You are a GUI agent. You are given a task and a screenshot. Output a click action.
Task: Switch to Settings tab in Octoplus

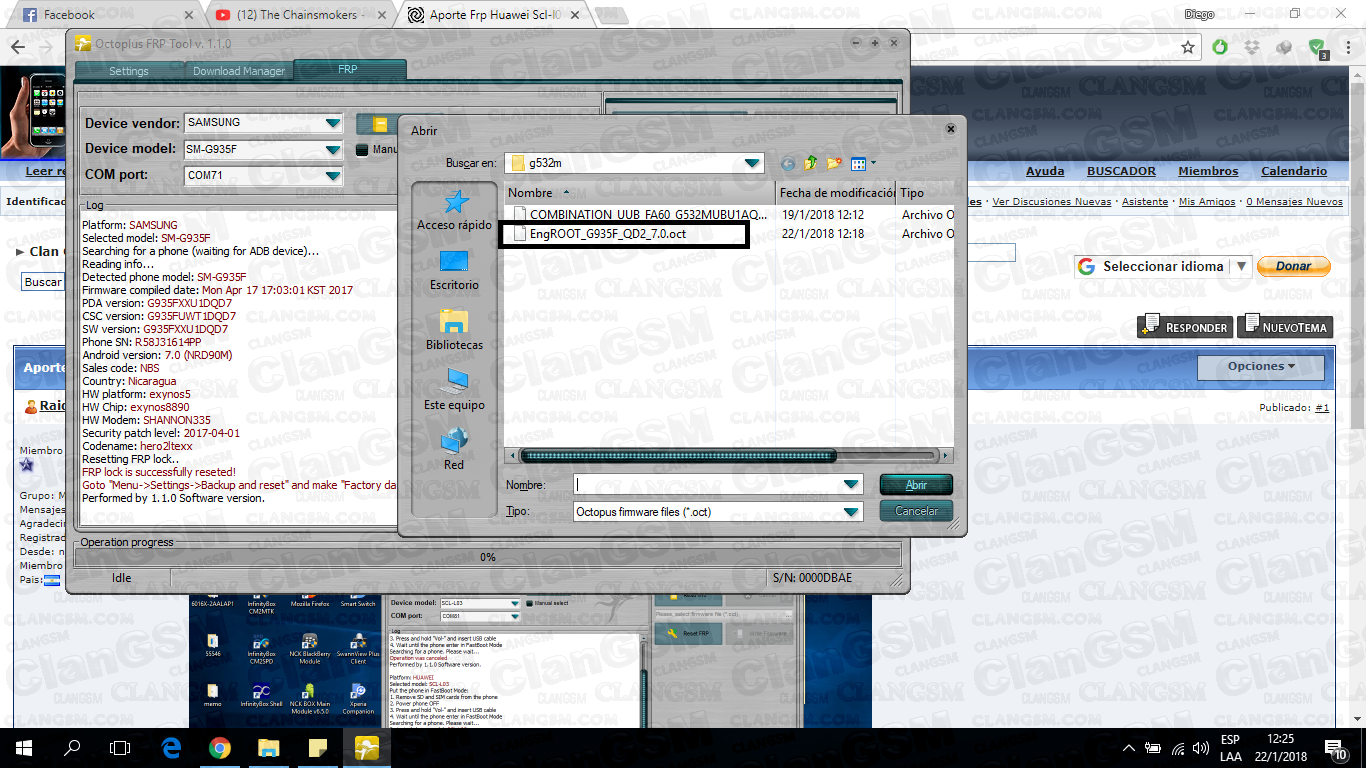pos(128,71)
